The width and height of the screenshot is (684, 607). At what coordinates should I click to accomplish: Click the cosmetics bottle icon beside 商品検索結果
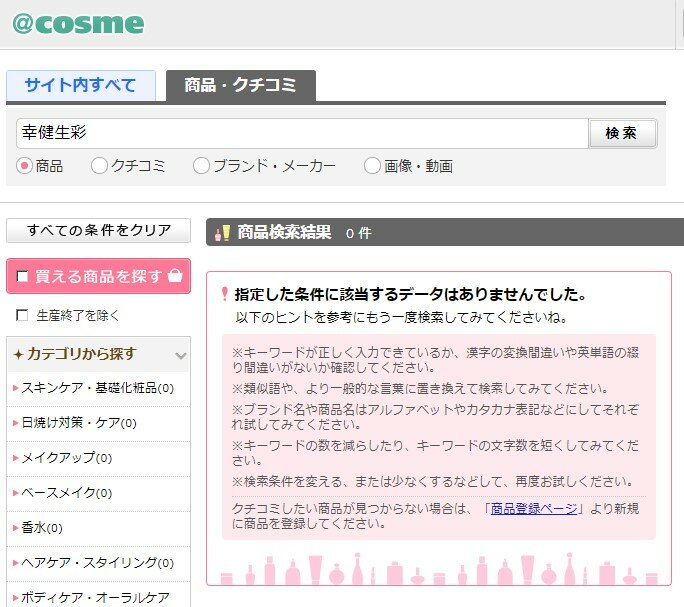pos(224,233)
